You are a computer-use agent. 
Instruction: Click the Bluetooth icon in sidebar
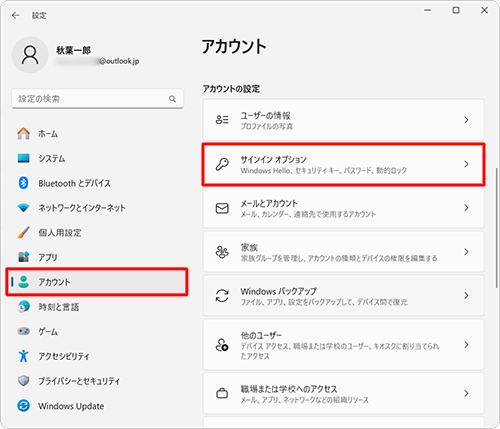click(x=23, y=183)
